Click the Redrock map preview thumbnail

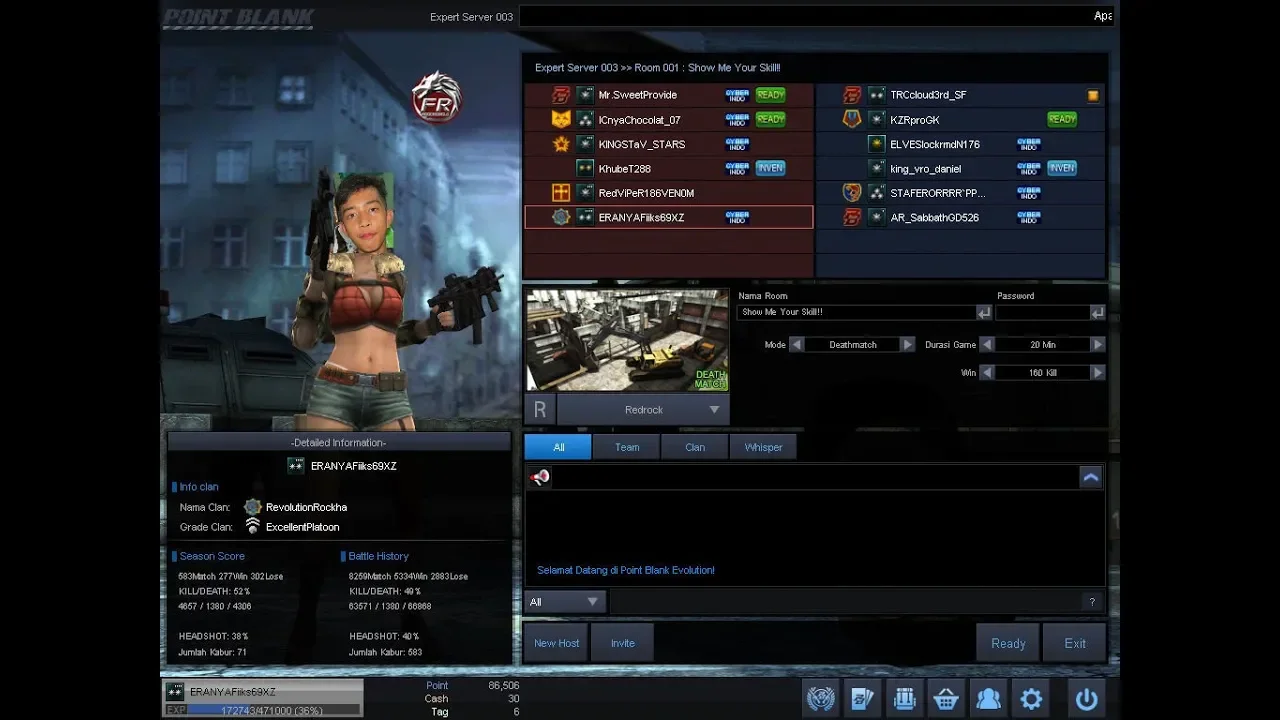(627, 340)
